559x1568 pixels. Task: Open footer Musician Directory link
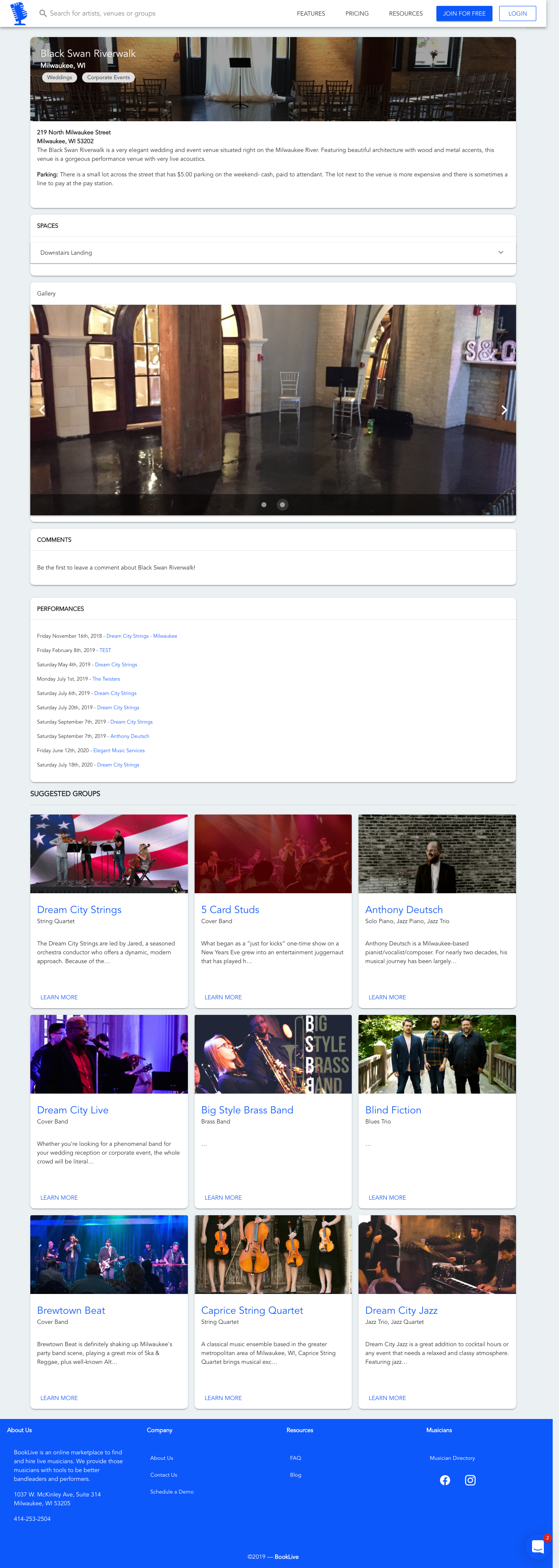pyautogui.click(x=452, y=1458)
